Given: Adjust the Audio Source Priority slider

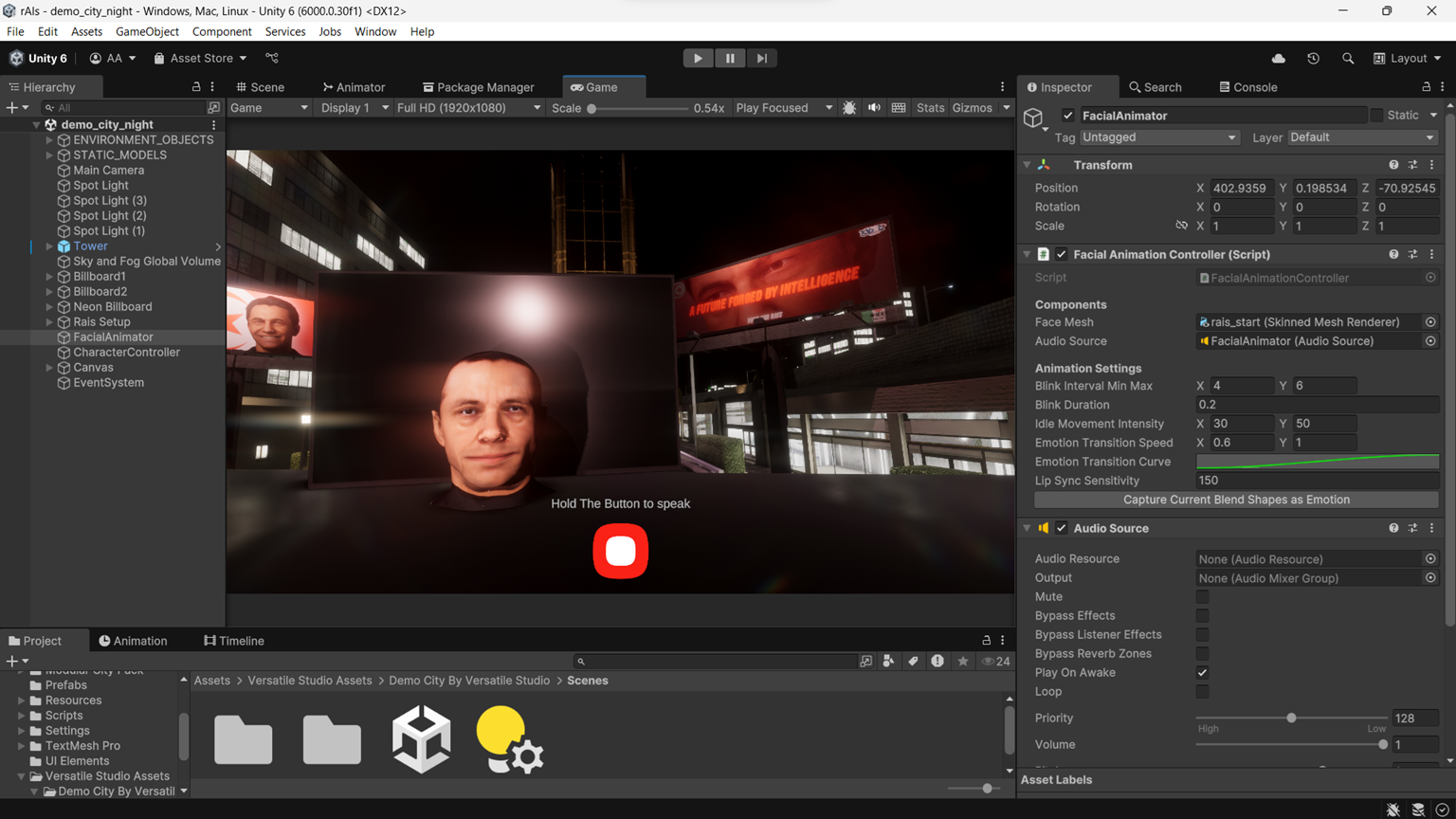Looking at the screenshot, I should click(1291, 718).
